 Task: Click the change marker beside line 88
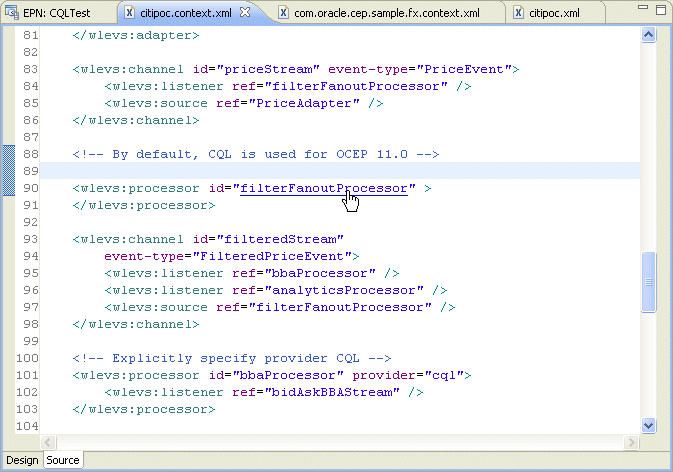(9, 171)
